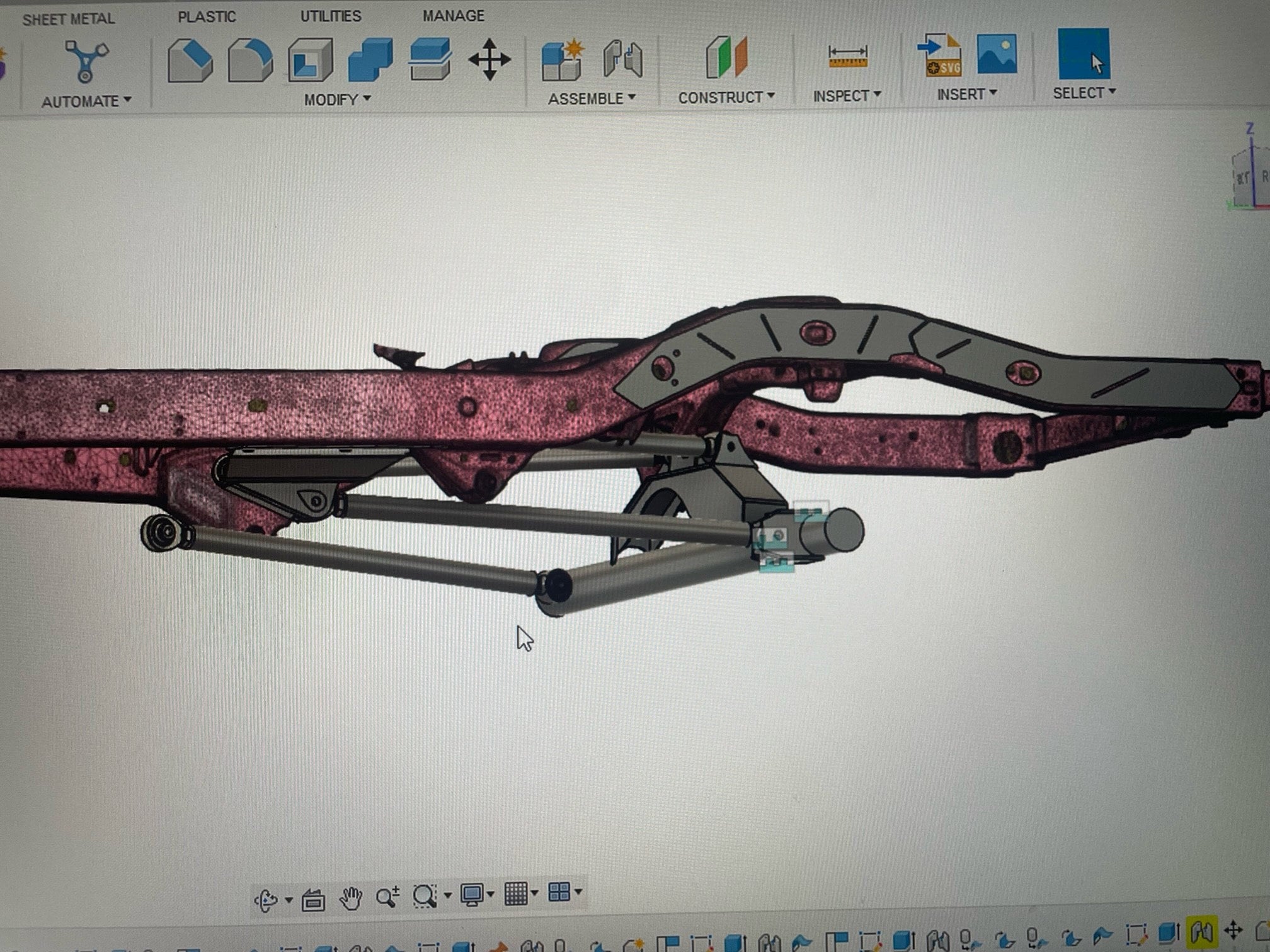1270x952 pixels.
Task: Click the Measure ruler icon
Action: tap(847, 57)
